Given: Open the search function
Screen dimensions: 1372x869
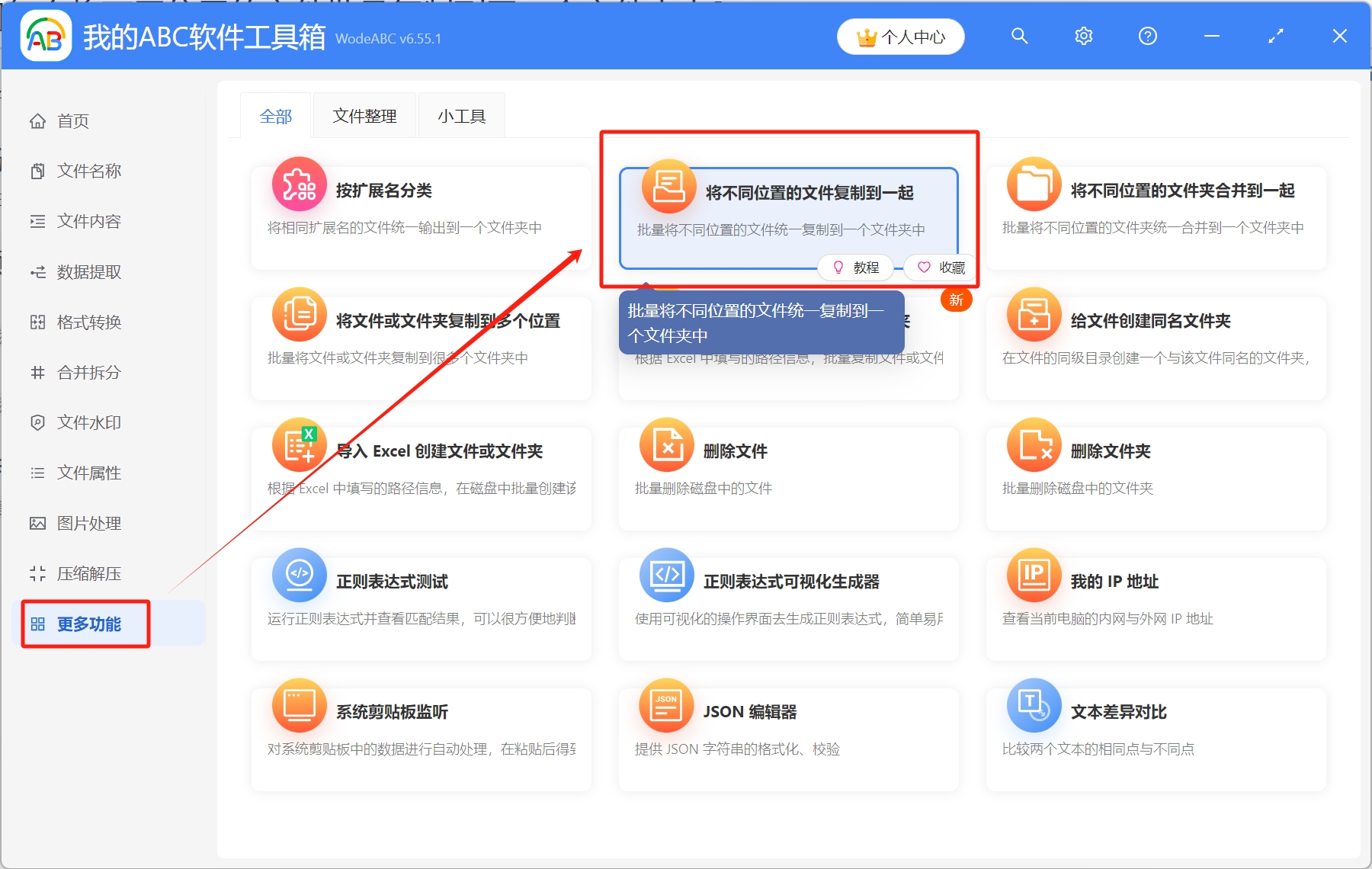Looking at the screenshot, I should pyautogui.click(x=1020, y=36).
